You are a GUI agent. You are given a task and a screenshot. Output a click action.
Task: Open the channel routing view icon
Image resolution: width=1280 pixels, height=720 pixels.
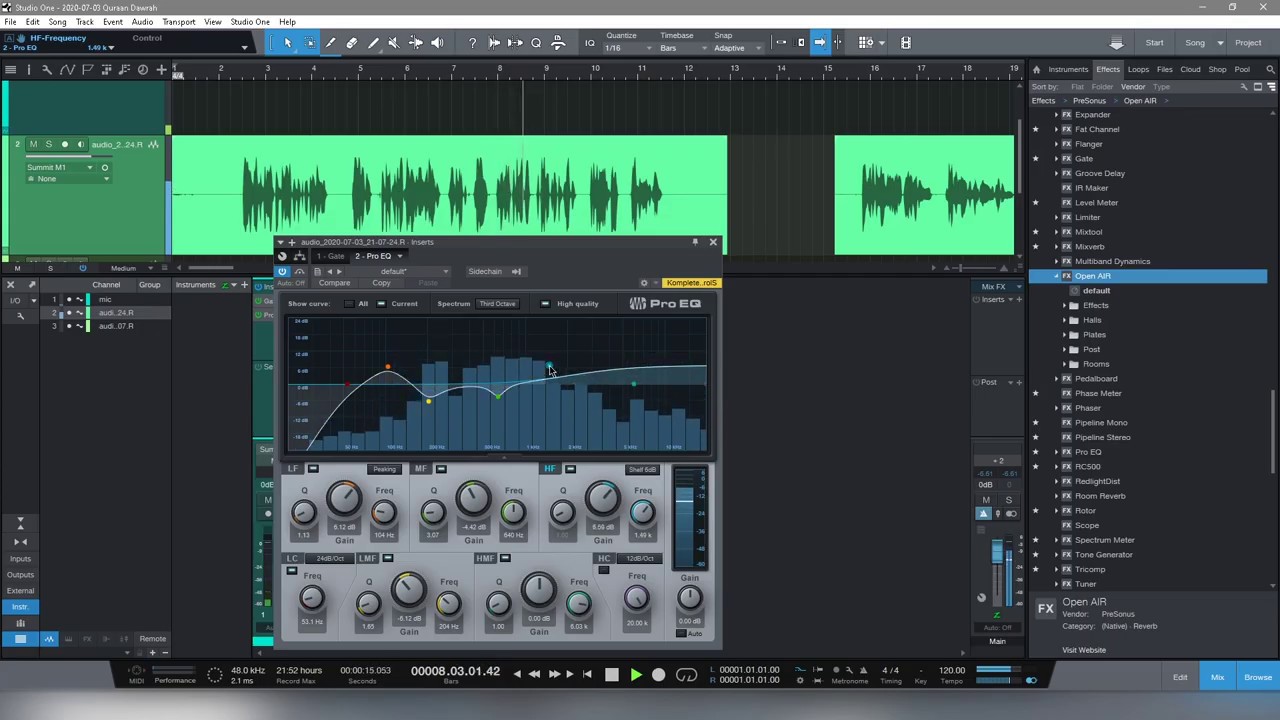pyautogui.click(x=299, y=256)
